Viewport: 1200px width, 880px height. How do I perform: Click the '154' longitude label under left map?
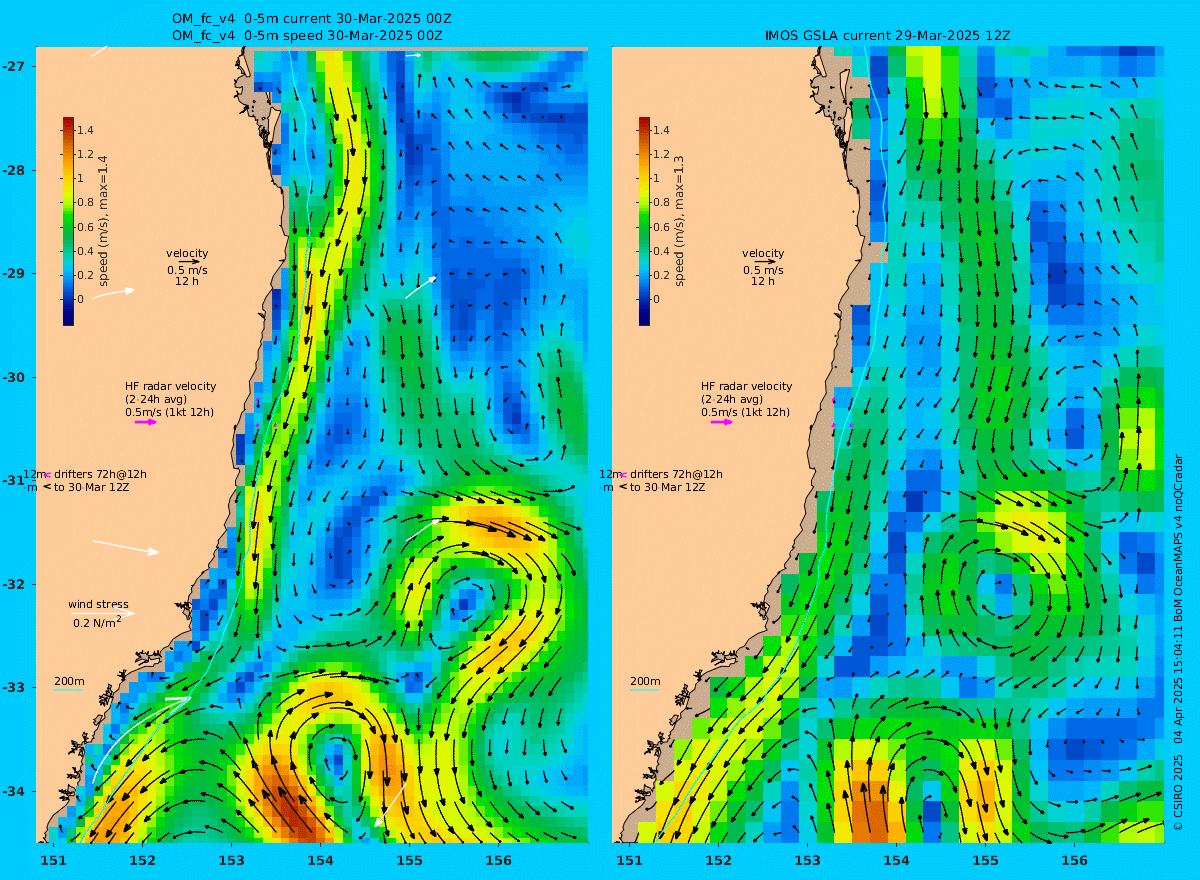pyautogui.click(x=320, y=860)
